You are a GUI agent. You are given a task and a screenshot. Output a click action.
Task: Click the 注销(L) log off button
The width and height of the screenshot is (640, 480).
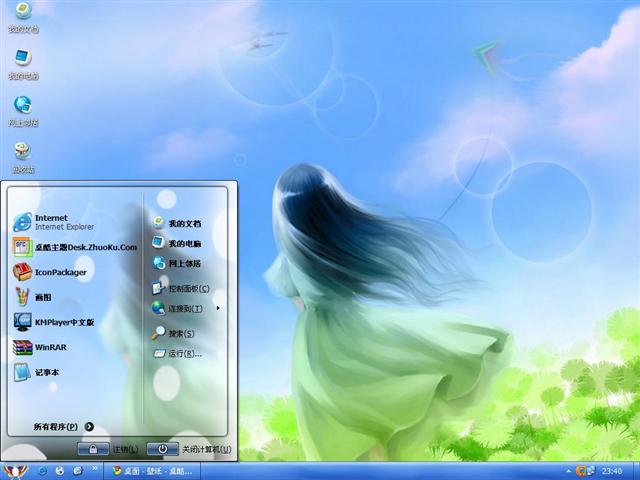click(110, 449)
